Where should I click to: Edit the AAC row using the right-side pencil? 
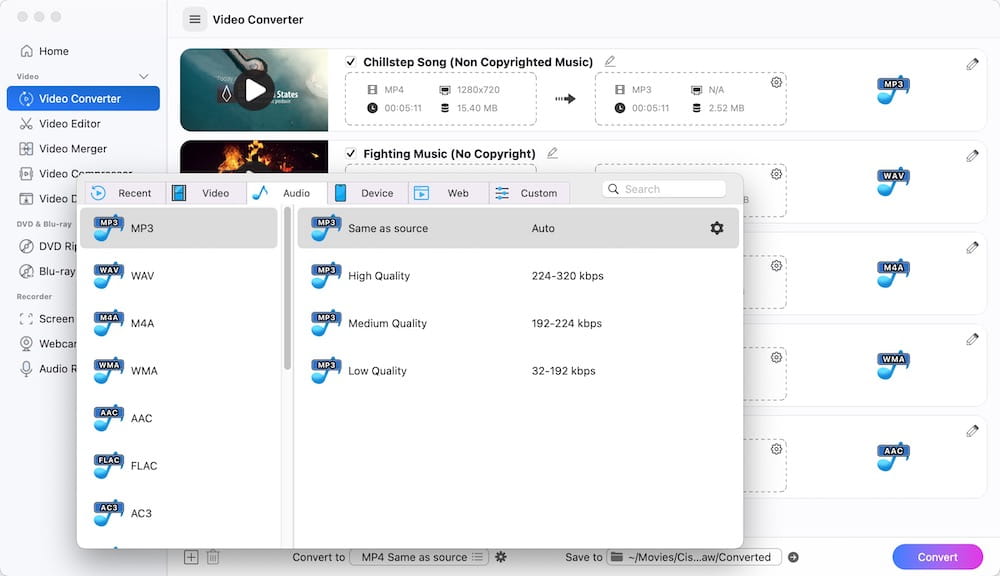click(x=972, y=431)
